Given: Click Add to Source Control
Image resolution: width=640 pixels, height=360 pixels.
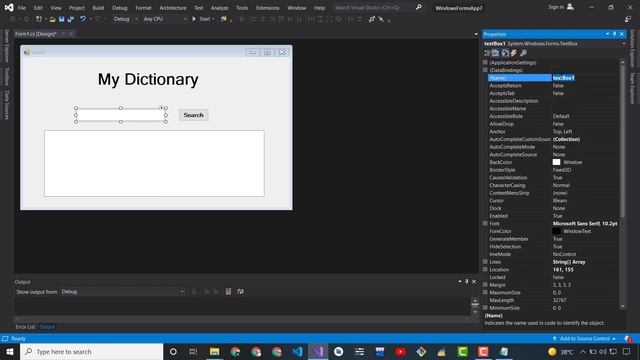Looking at the screenshot, I should point(584,339).
